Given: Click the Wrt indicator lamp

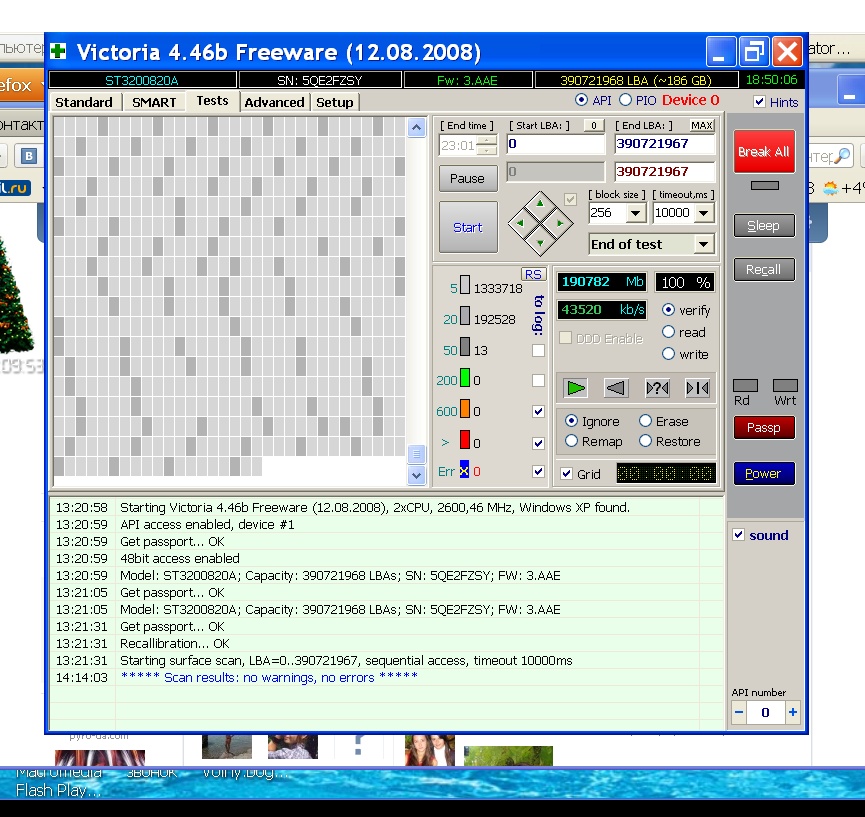Looking at the screenshot, I should coord(785,386).
